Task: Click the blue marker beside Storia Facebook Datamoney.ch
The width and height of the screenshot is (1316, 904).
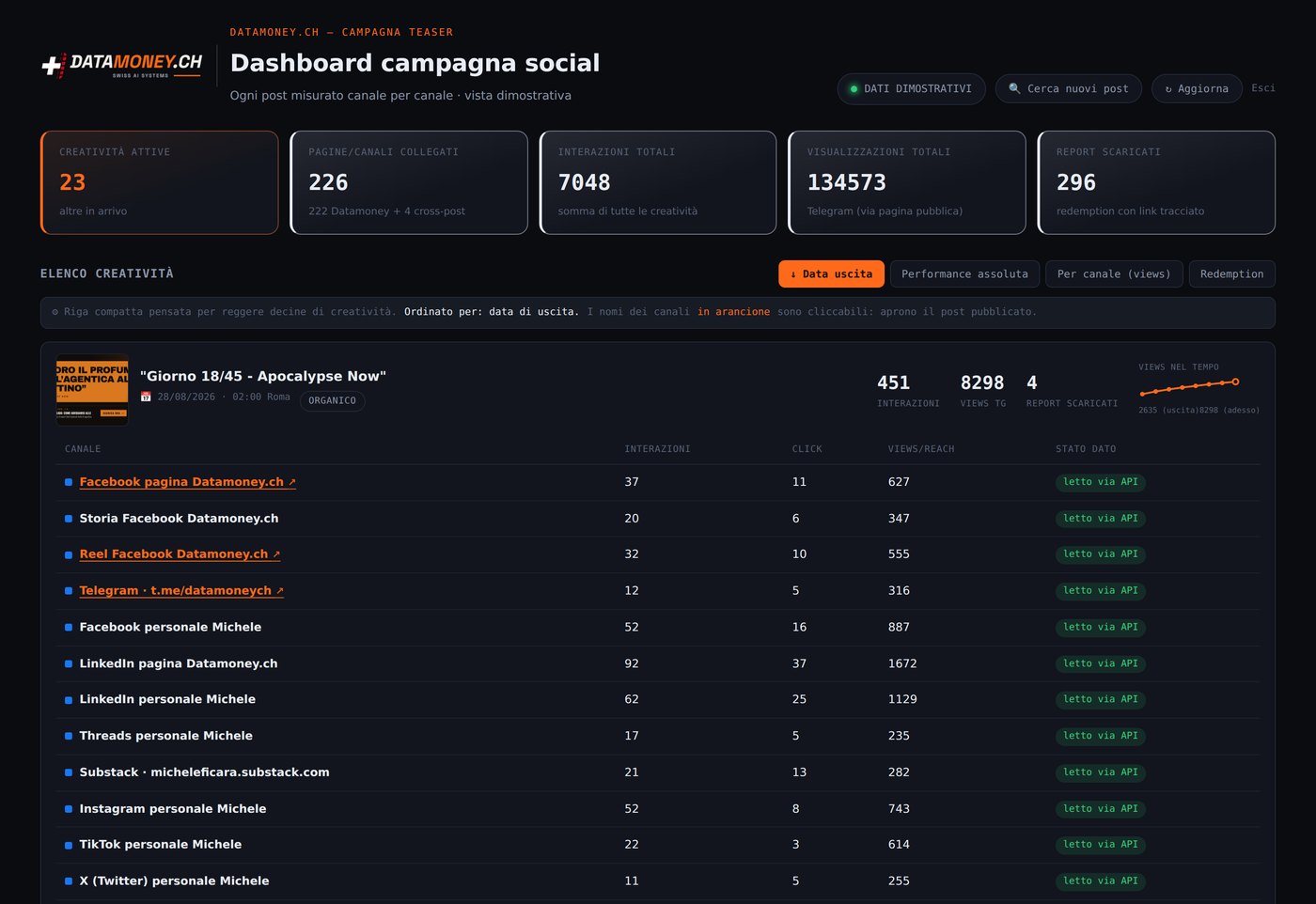Action: (69, 519)
